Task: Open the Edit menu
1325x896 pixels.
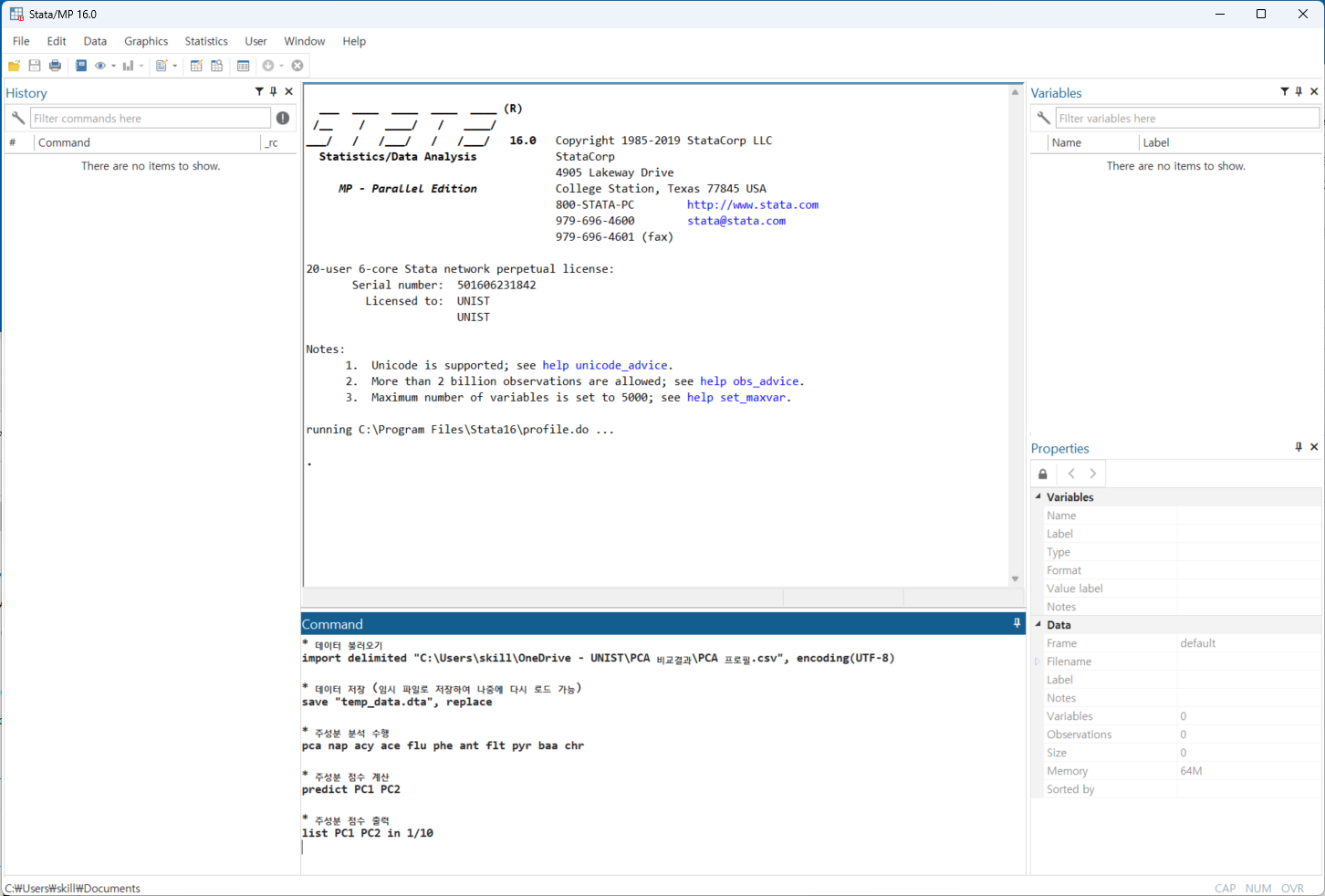Action: [x=57, y=41]
